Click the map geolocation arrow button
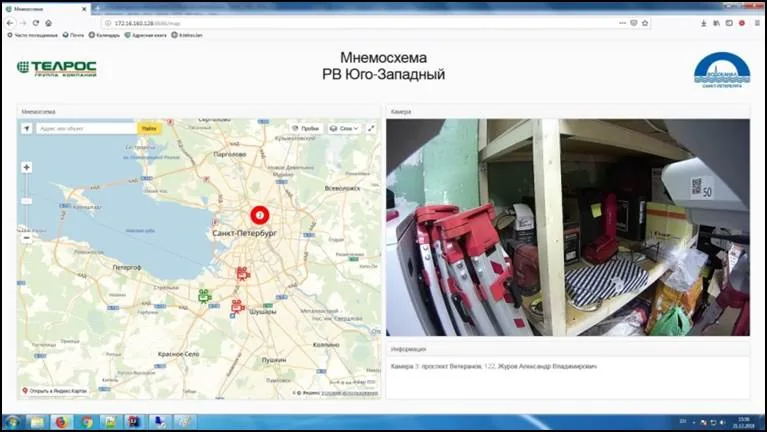Image resolution: width=767 pixels, height=432 pixels. point(27,128)
